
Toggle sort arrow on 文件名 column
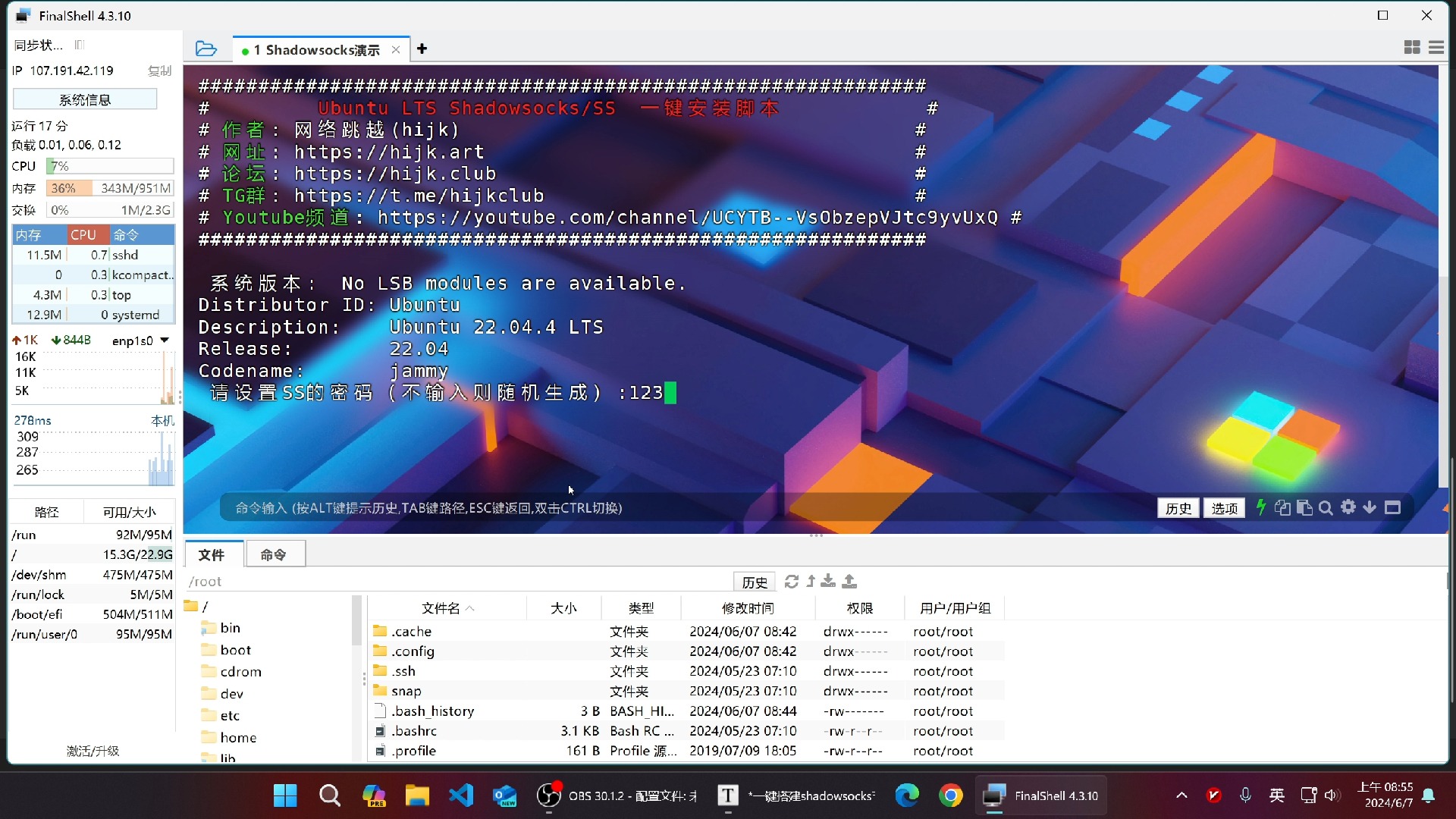click(x=470, y=608)
